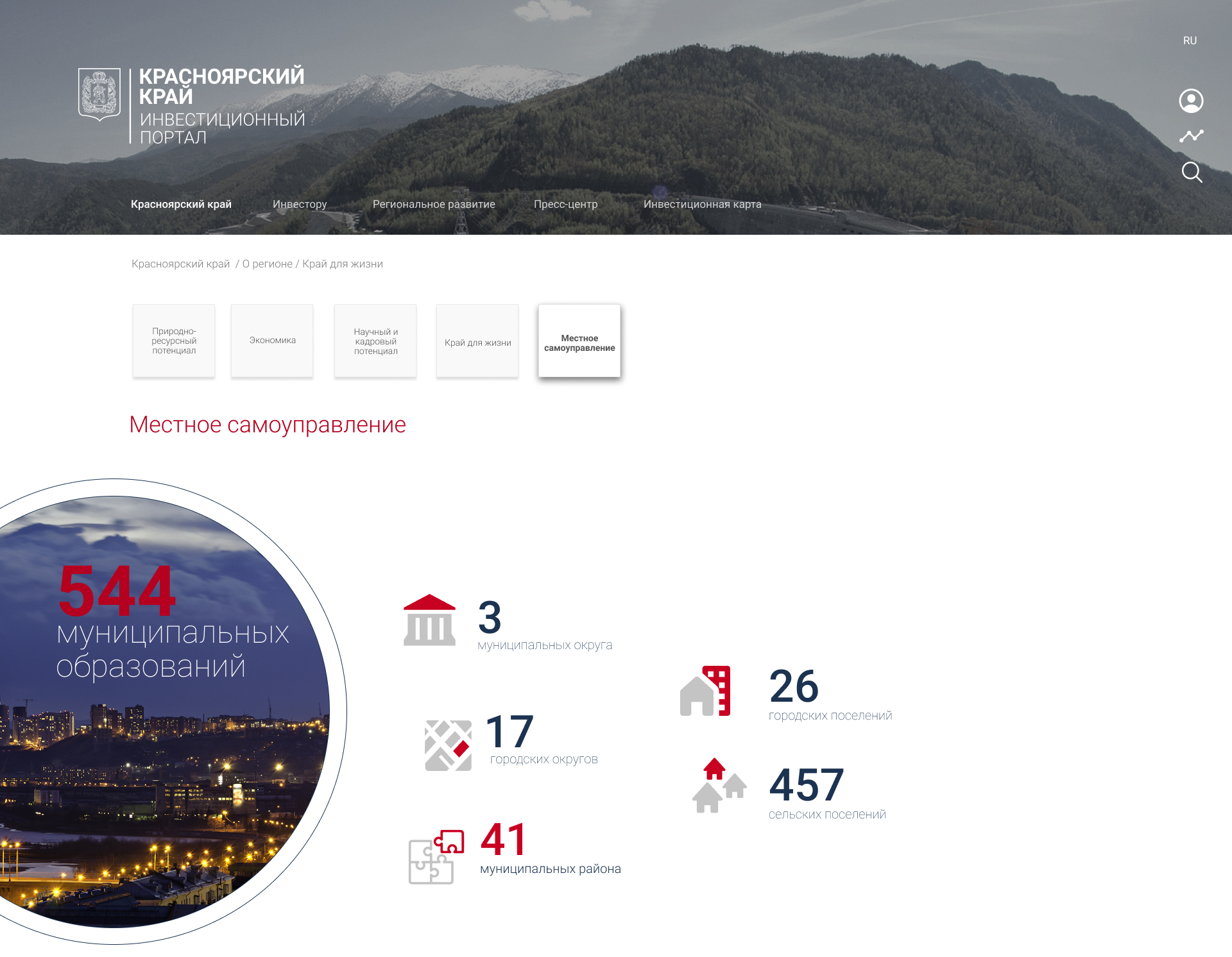Screen dimensions: 1232x957
Task: Click the statistics line chart icon
Action: [1191, 136]
